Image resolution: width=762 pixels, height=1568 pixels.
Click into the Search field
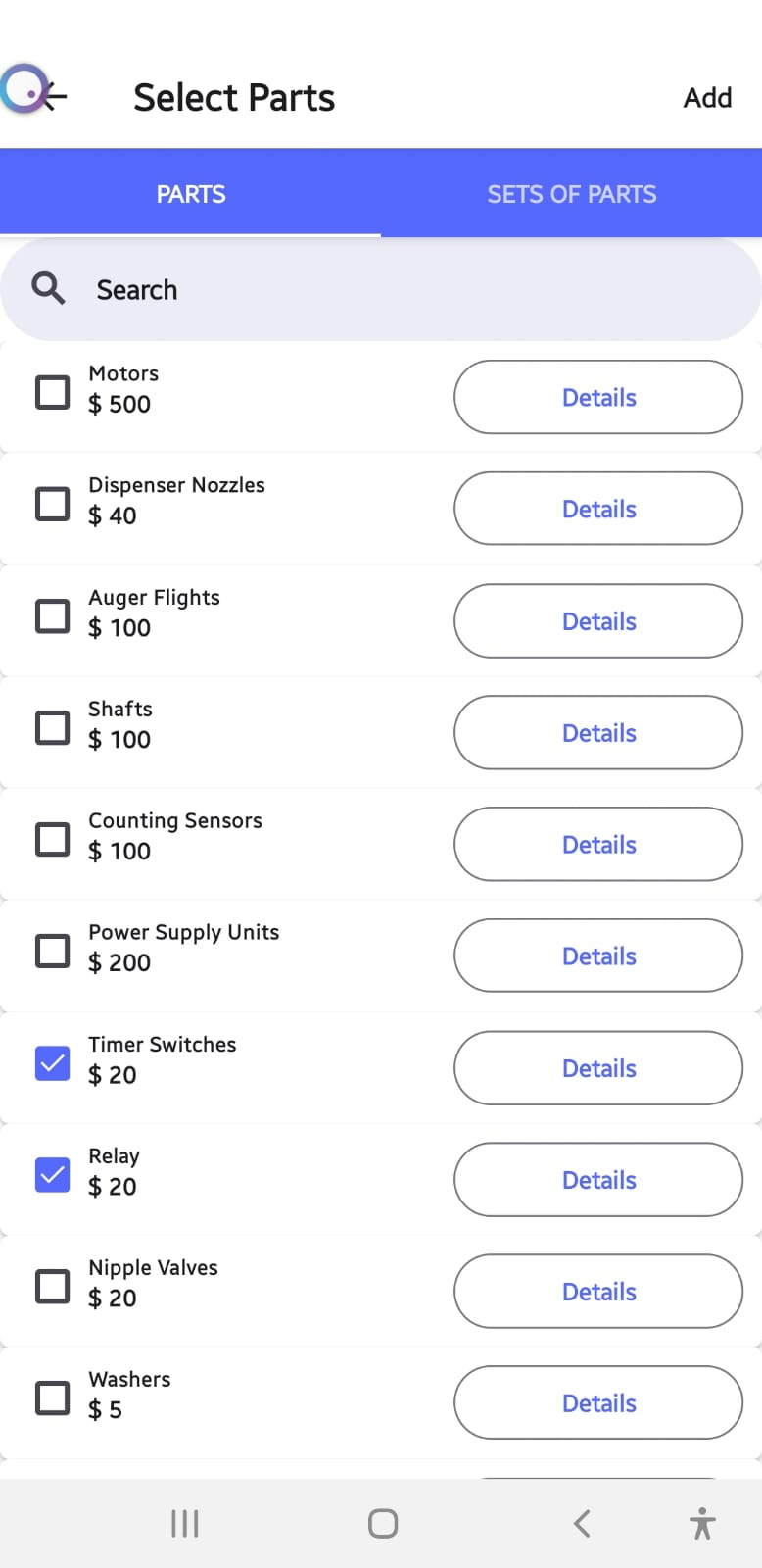click(x=392, y=290)
